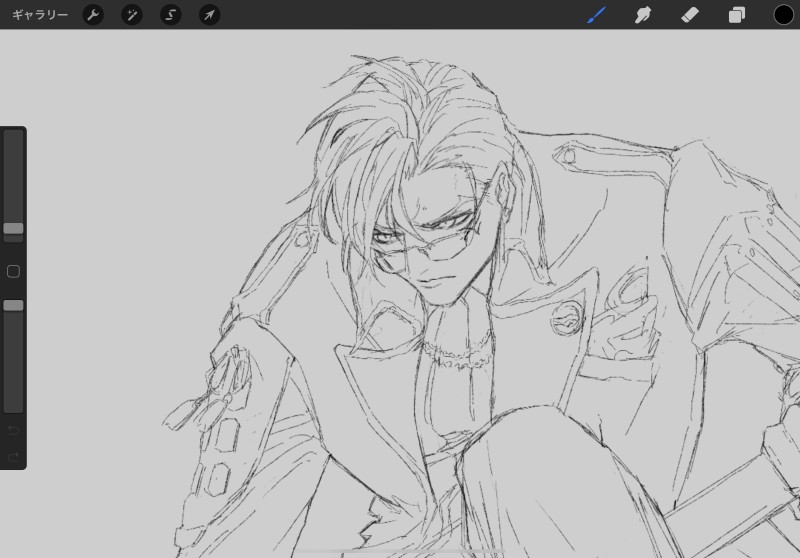Viewport: 800px width, 558px height.
Task: Select the Brush tool
Action: click(x=596, y=15)
